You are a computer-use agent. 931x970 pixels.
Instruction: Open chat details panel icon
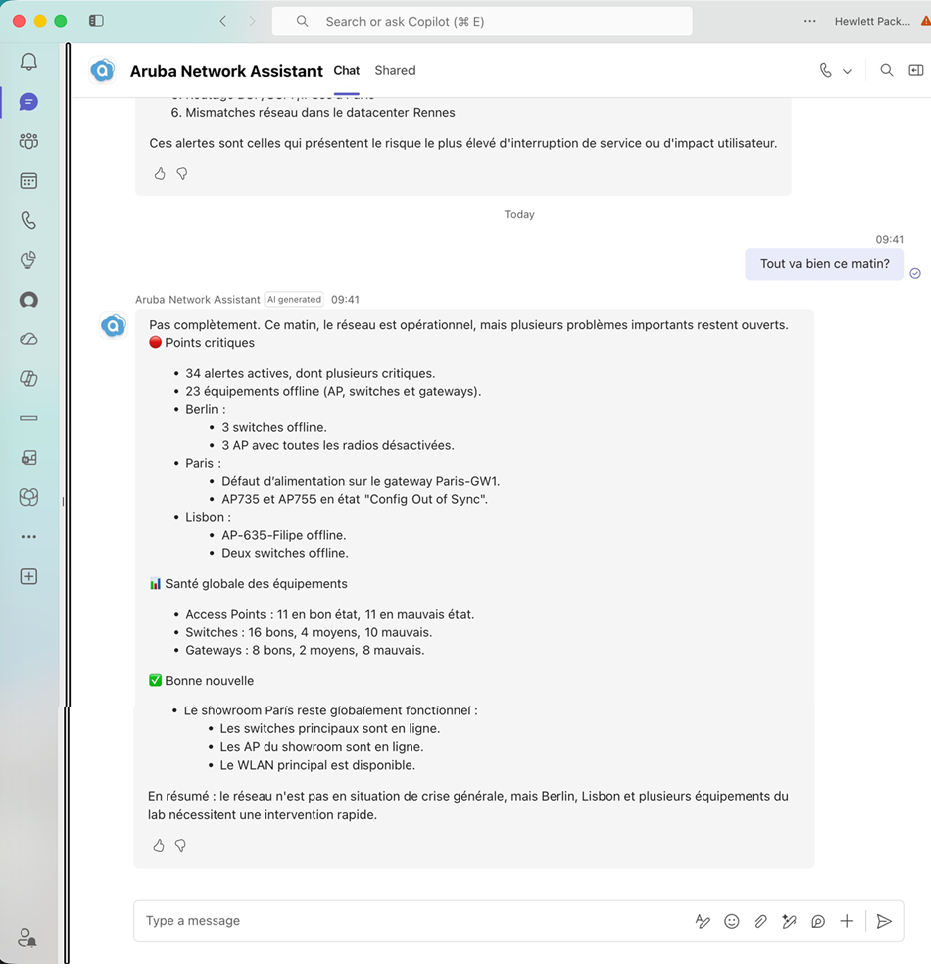tap(916, 71)
